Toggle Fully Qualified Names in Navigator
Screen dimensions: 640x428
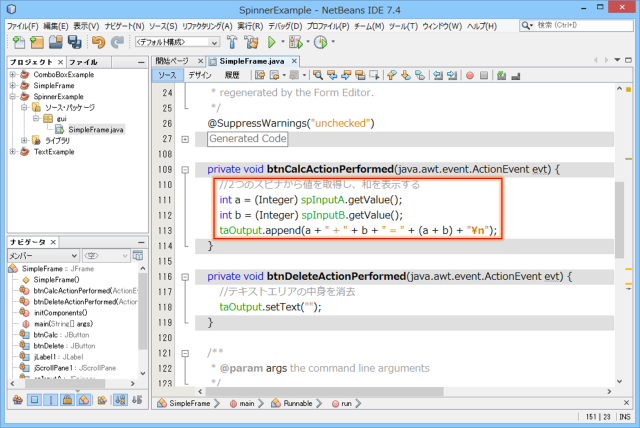[x=102, y=400]
